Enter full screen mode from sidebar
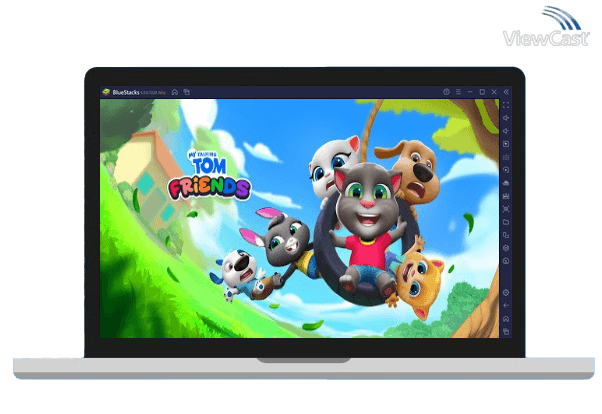This screenshot has height=414, width=602. (506, 105)
